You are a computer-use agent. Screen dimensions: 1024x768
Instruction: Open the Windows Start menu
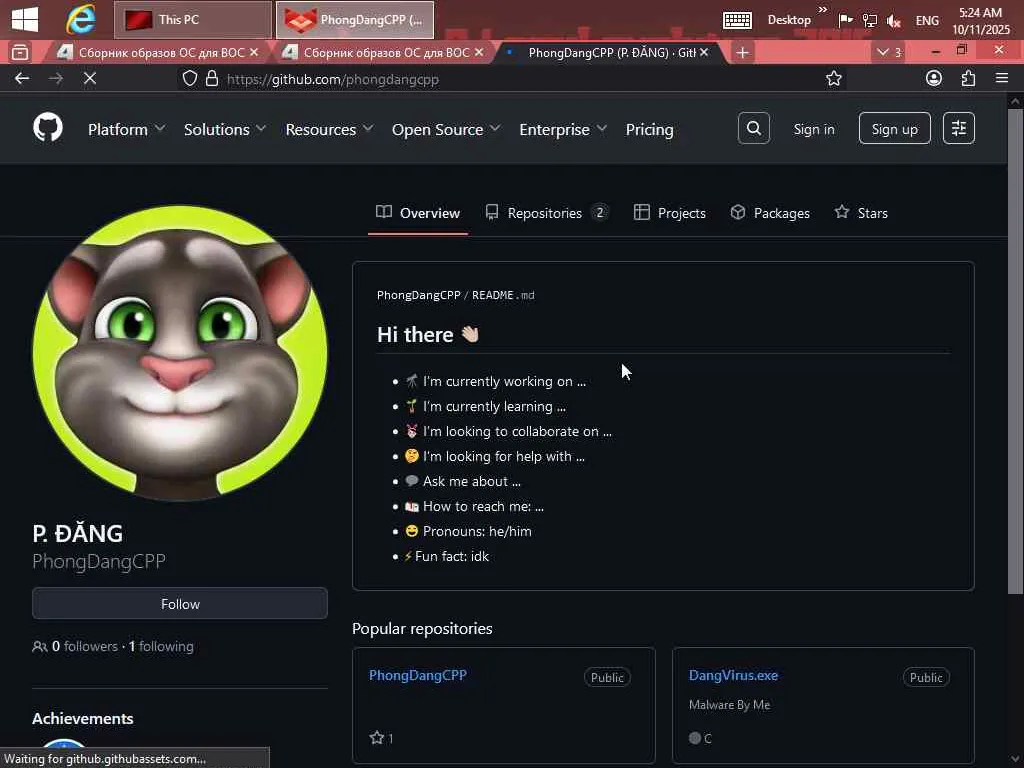(25, 19)
